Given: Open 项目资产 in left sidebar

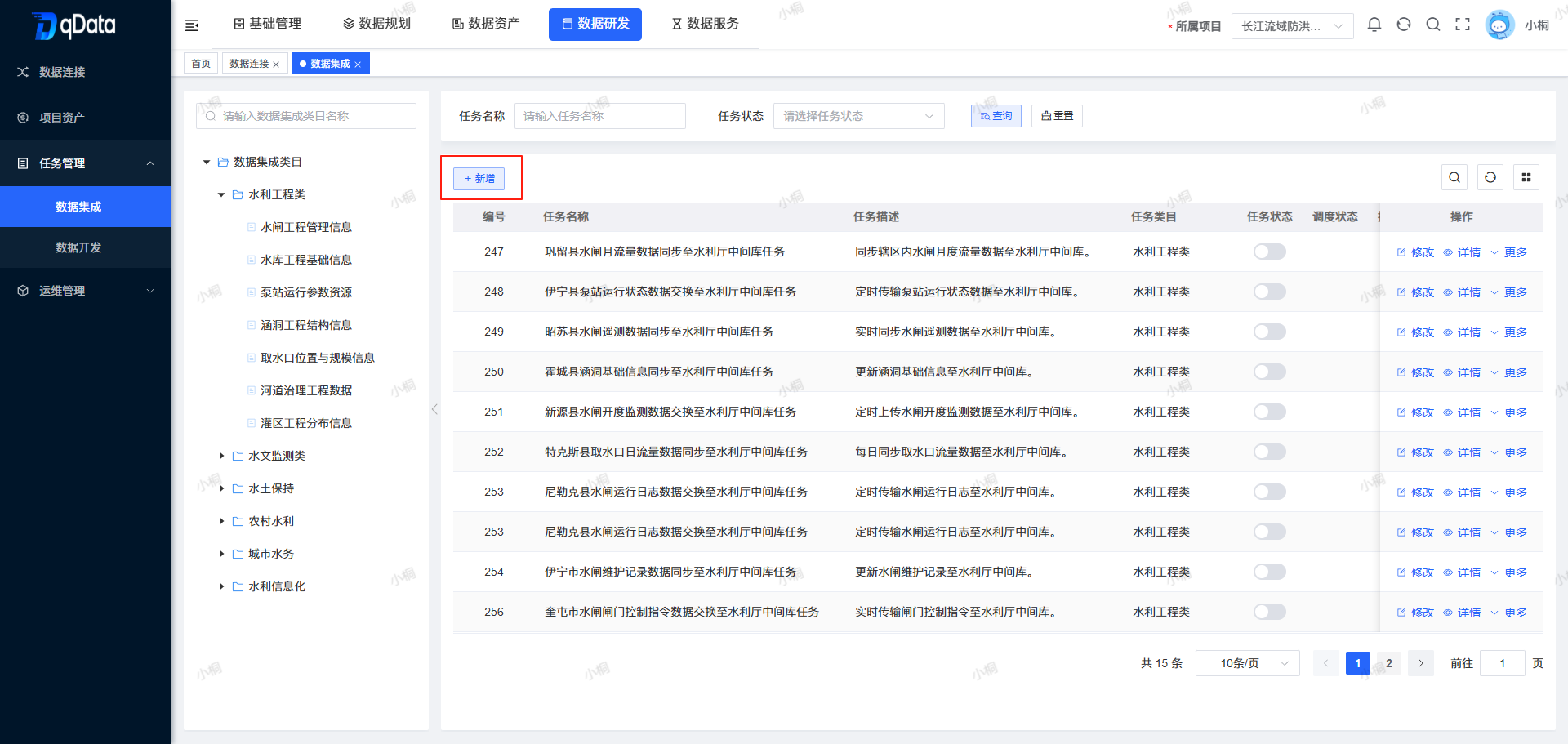Looking at the screenshot, I should pos(86,118).
